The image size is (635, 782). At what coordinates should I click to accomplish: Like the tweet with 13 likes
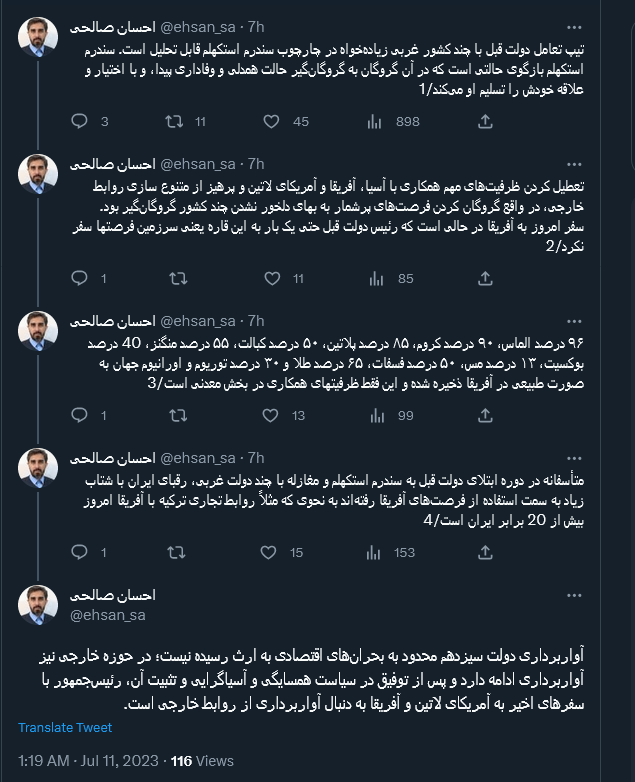point(273,415)
